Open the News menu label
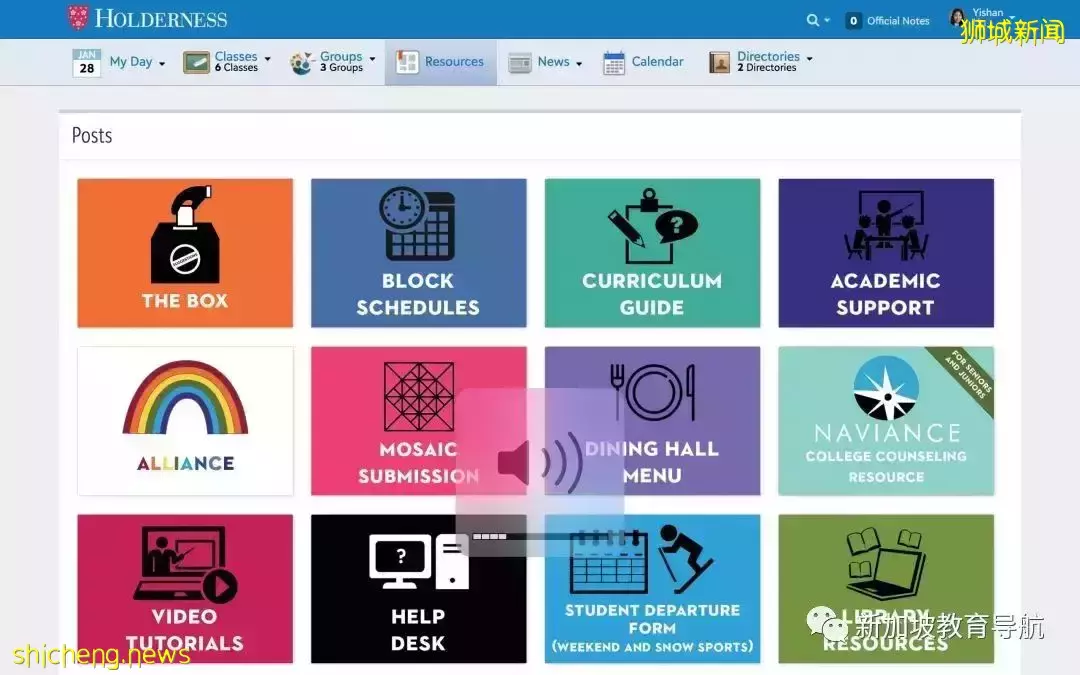 [x=554, y=61]
